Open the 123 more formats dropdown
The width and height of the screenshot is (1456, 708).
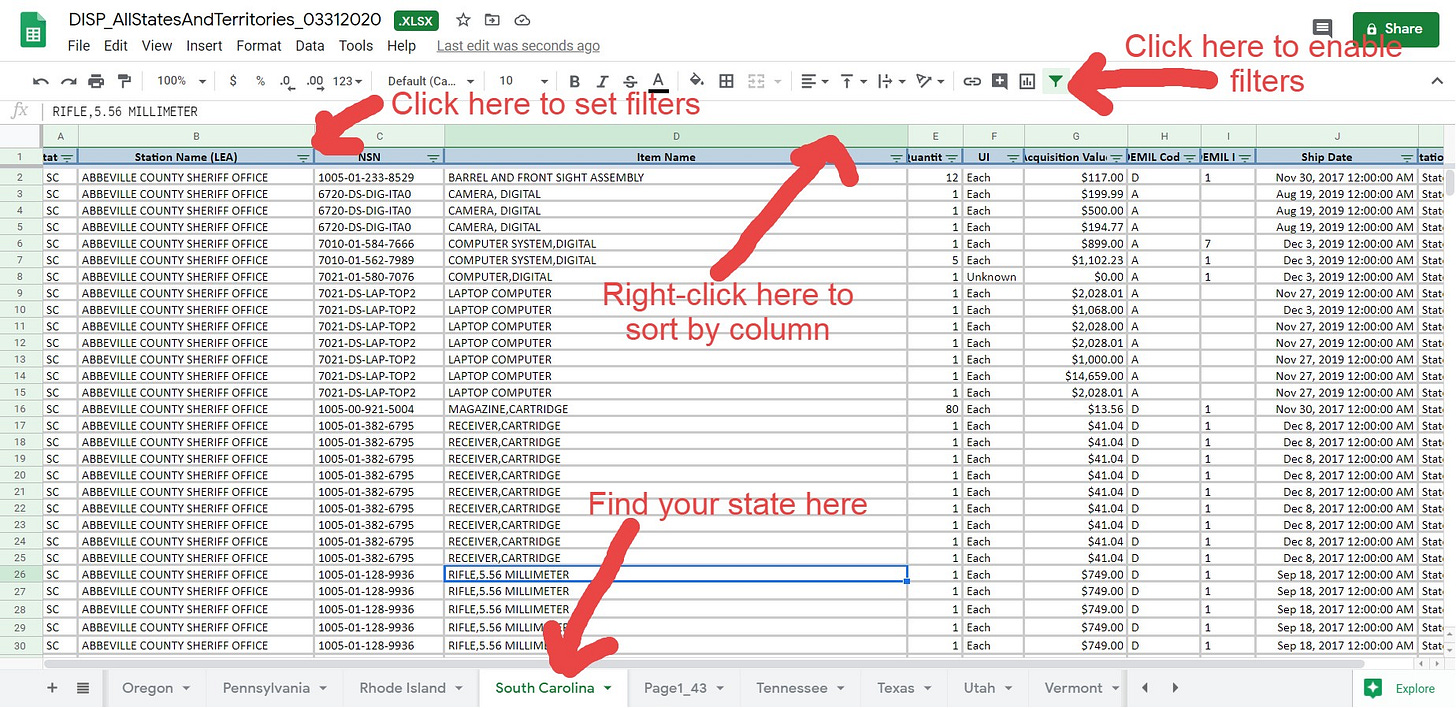tap(349, 81)
